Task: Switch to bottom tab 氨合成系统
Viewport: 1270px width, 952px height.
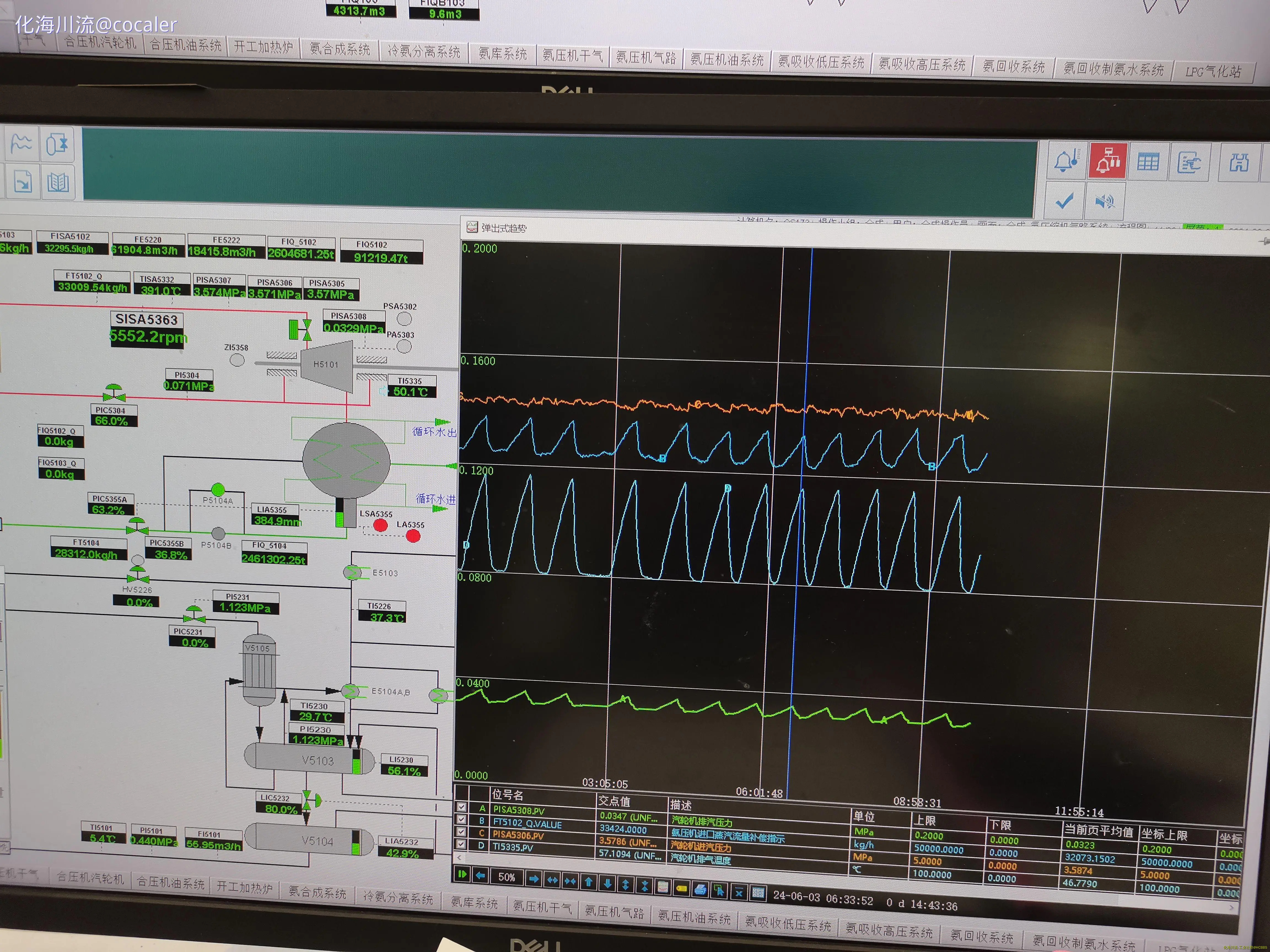Action: [317, 892]
